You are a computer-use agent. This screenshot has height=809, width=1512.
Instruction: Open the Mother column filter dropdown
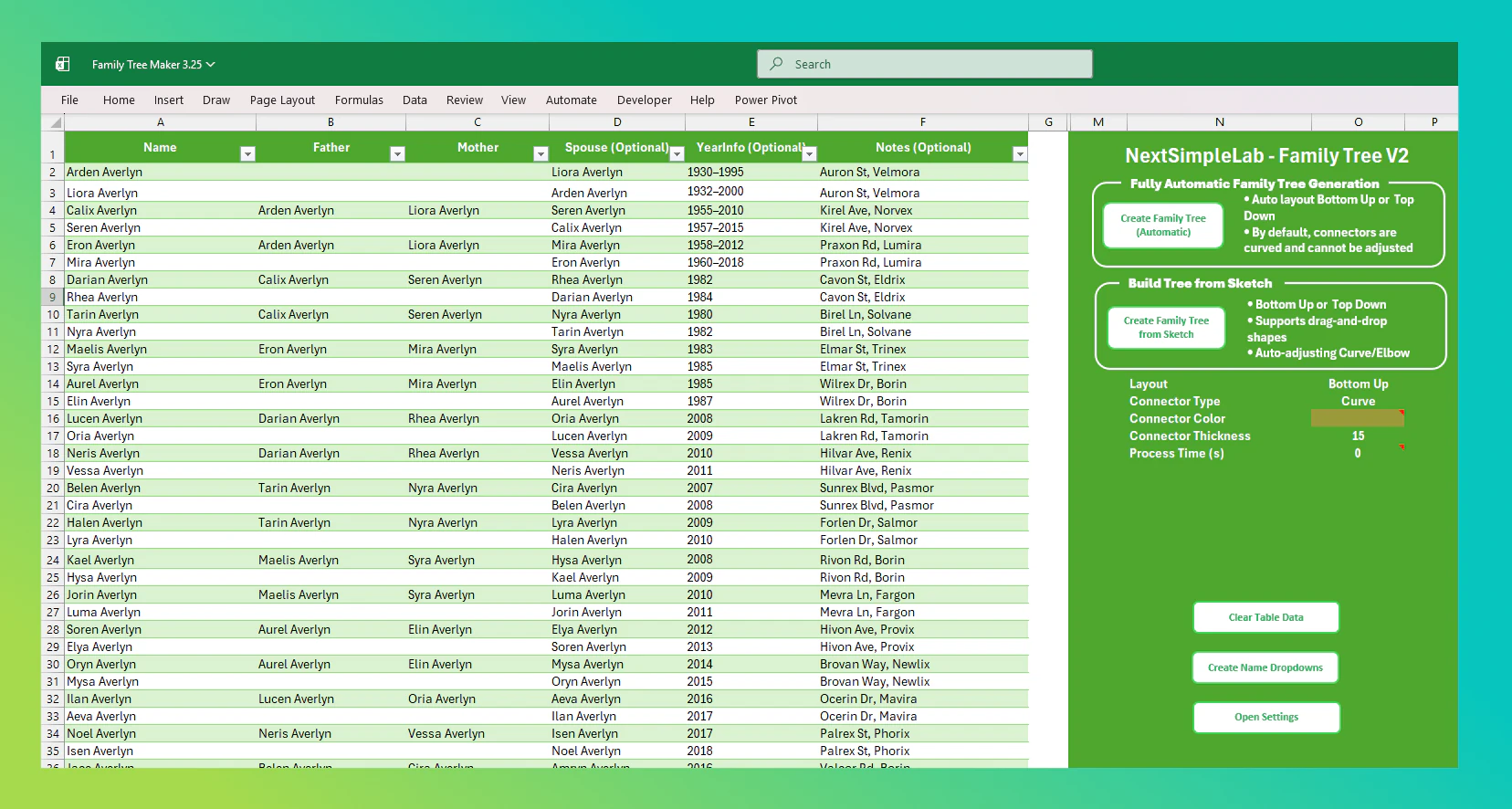point(541,154)
